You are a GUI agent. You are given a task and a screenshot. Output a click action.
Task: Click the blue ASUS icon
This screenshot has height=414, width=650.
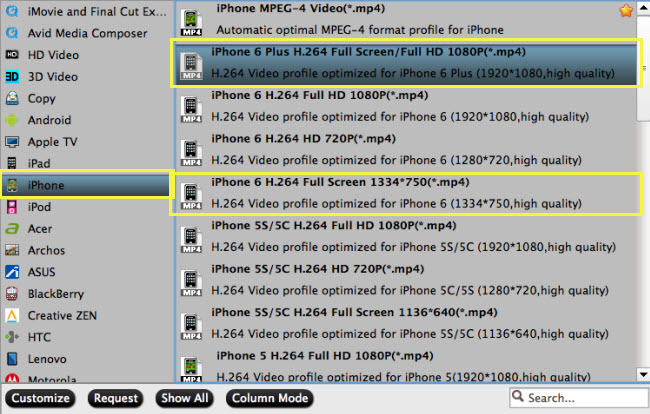pyautogui.click(x=12, y=272)
